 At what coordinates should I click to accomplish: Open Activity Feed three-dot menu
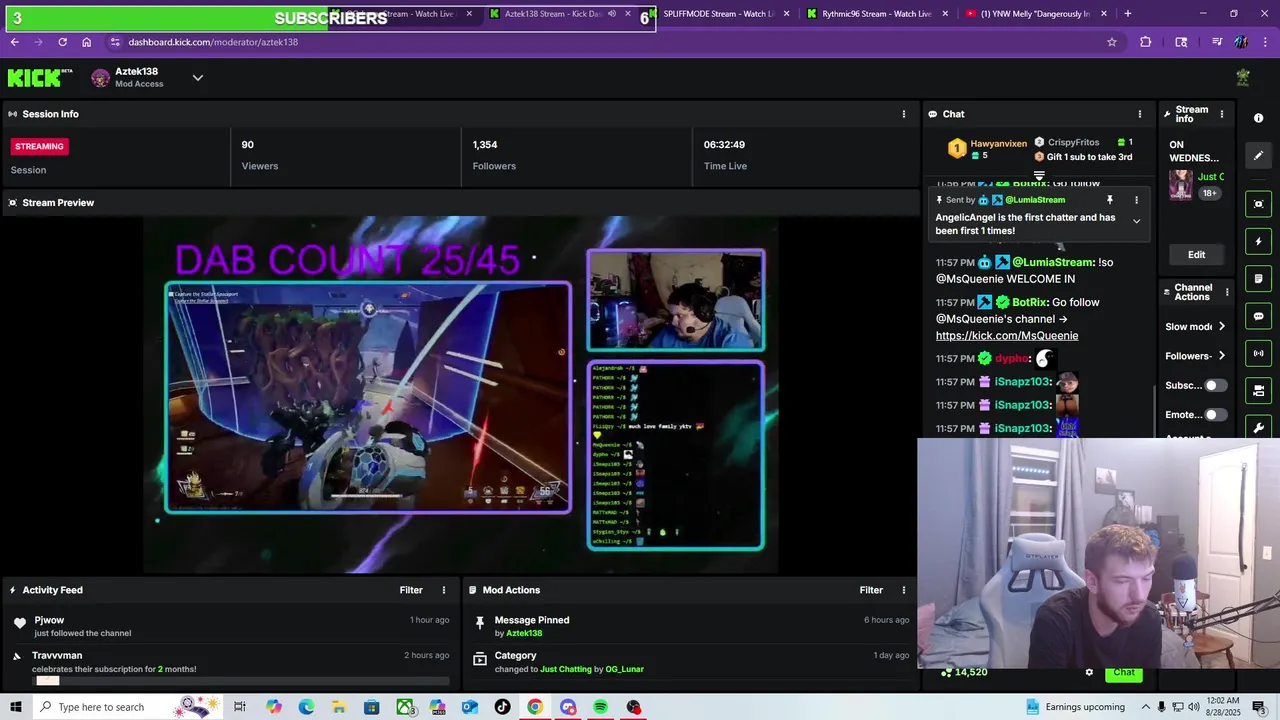444,590
